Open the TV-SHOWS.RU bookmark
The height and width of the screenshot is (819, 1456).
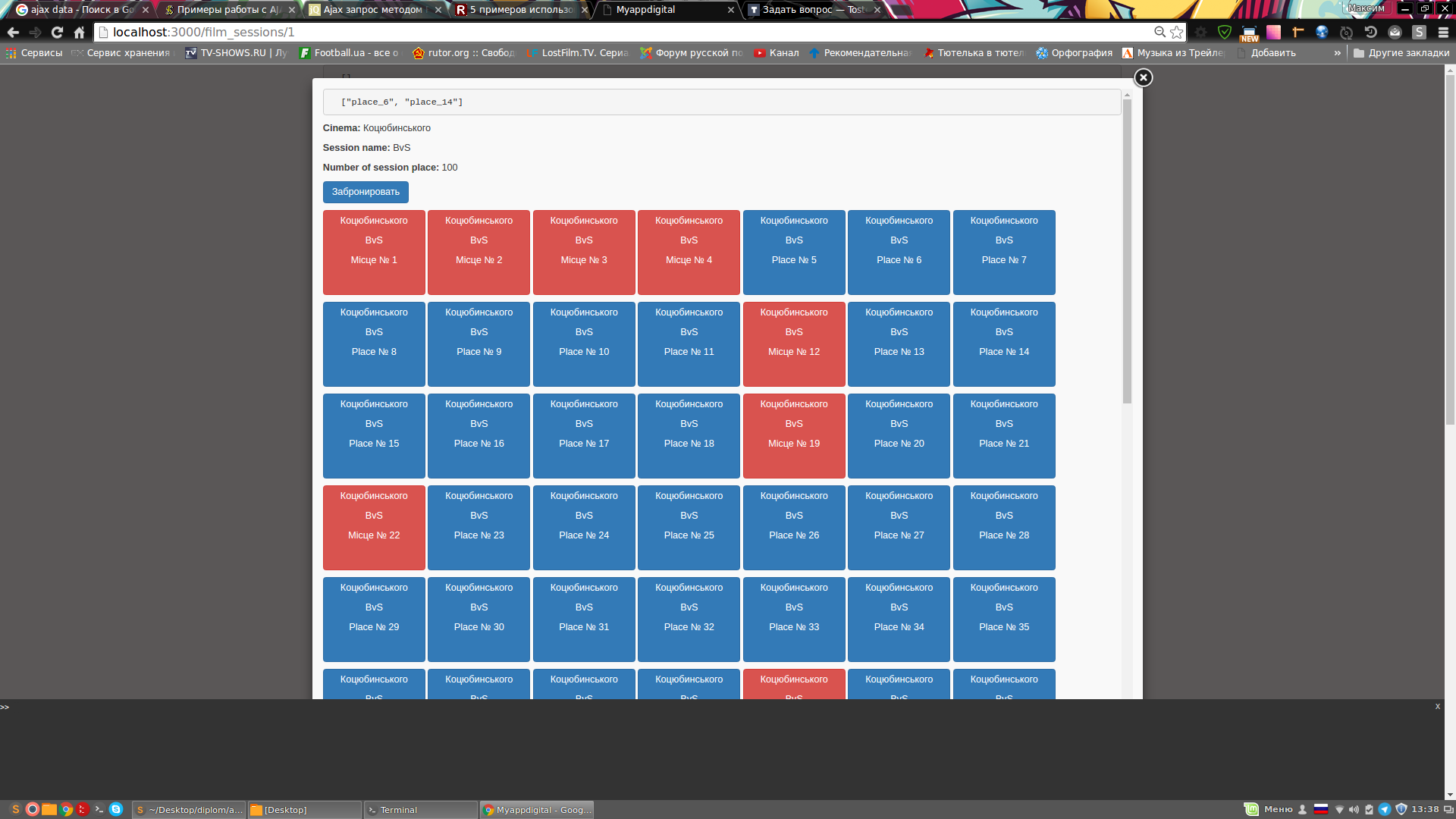point(237,53)
